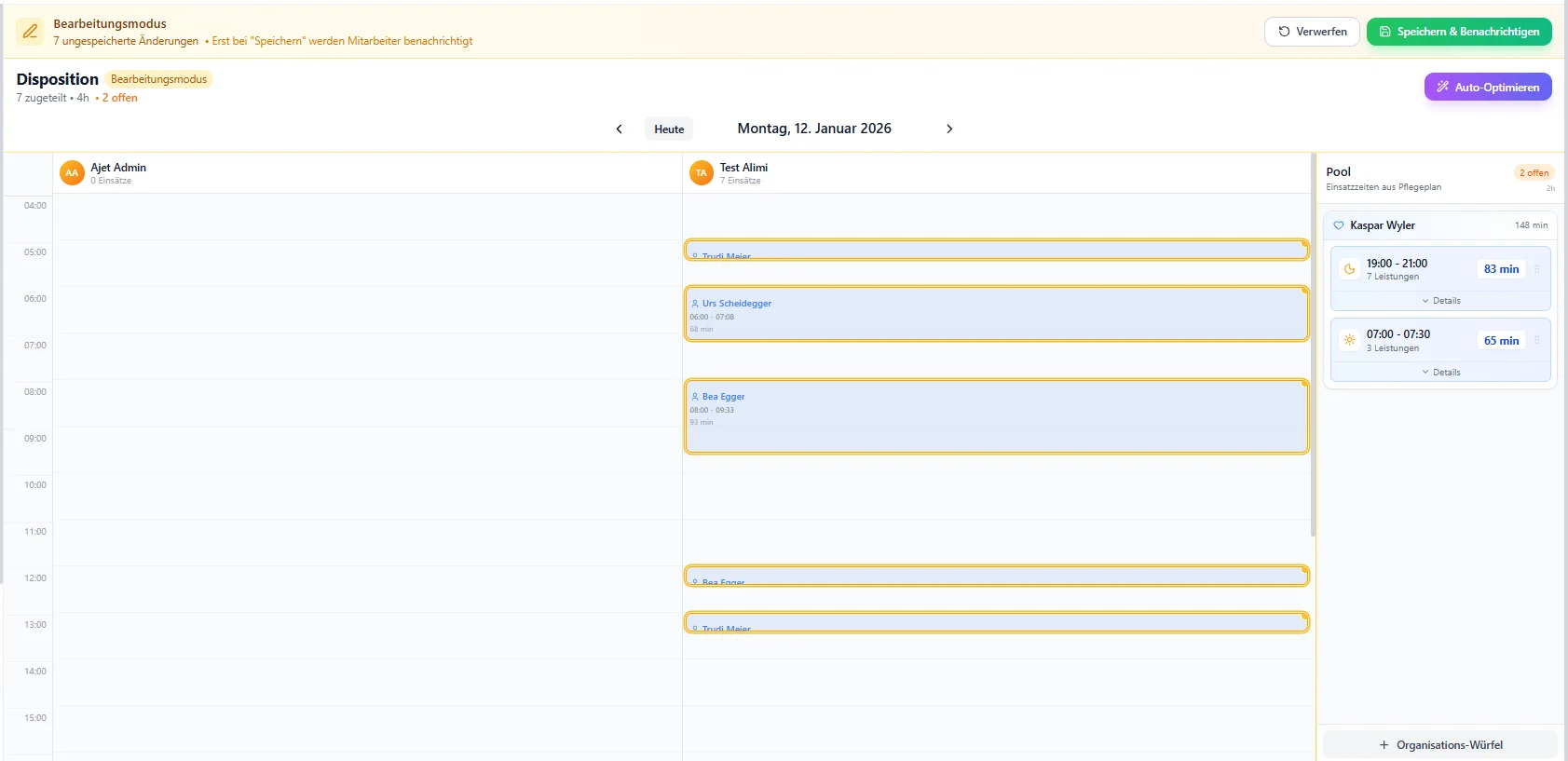Click the pencil edit mode icon
The image size is (1568, 761).
(x=30, y=32)
